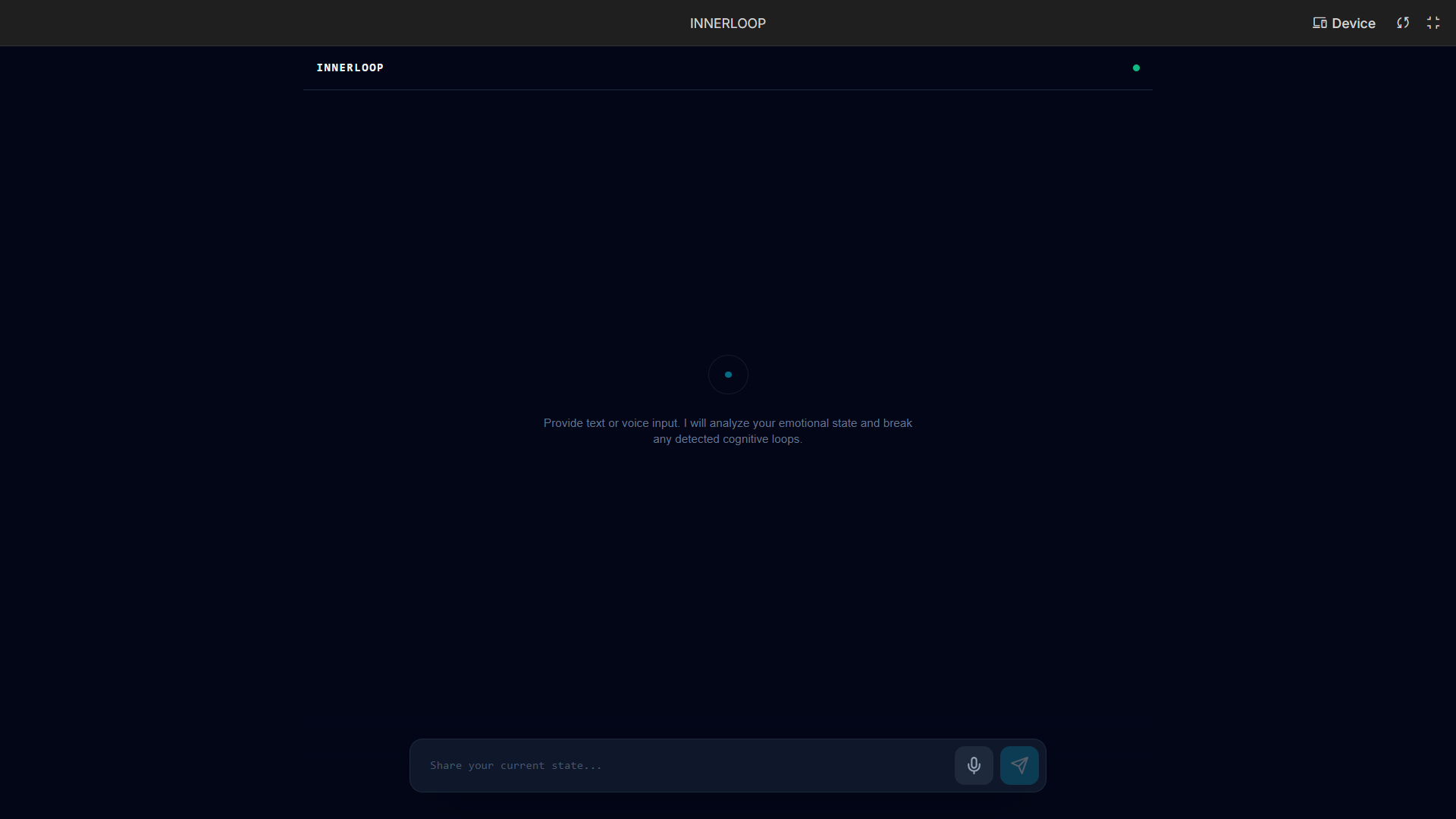The height and width of the screenshot is (819, 1456).
Task: Click the word 'Device' label text
Action: point(1354,24)
